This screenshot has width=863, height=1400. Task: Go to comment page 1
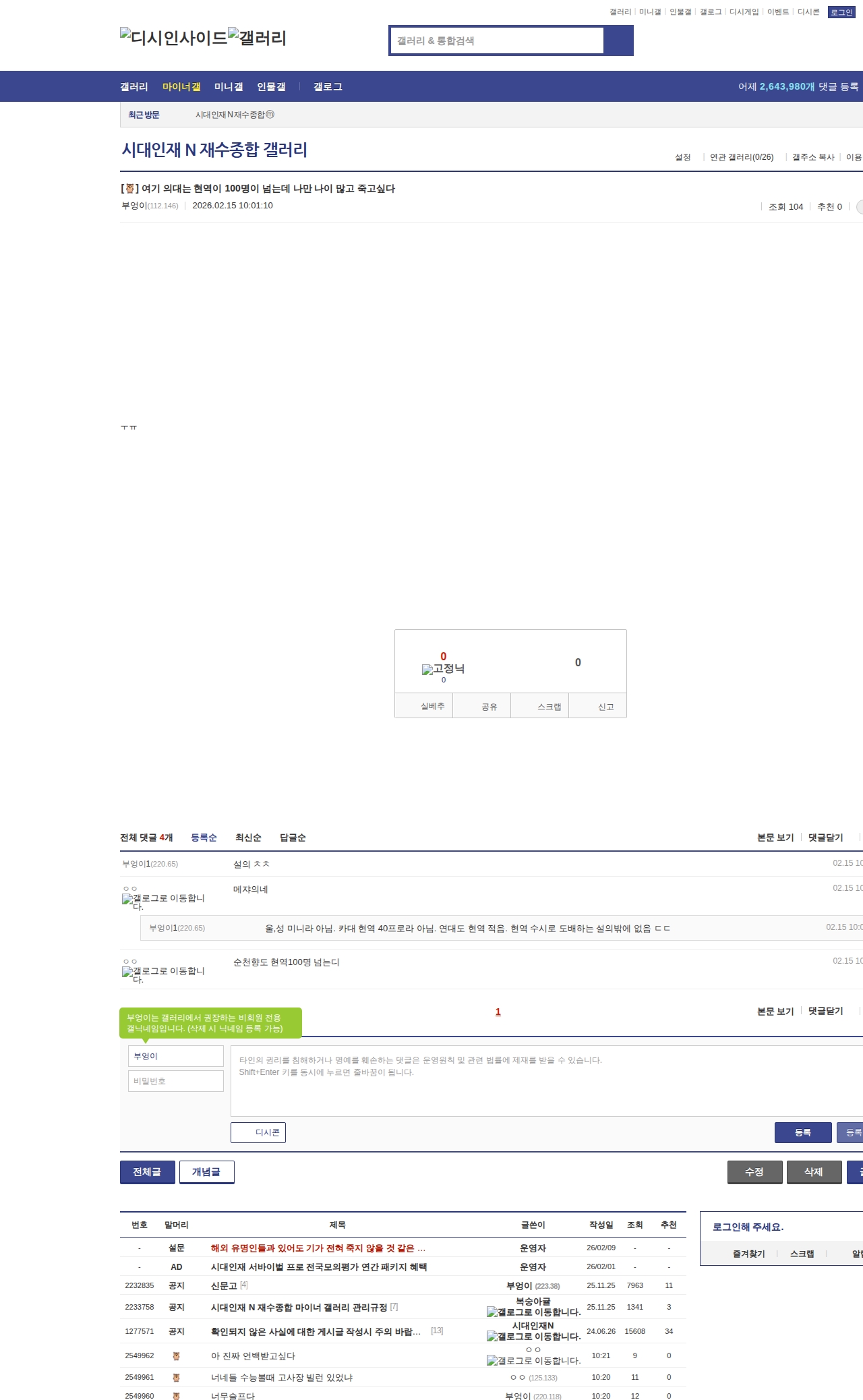coord(498,1012)
